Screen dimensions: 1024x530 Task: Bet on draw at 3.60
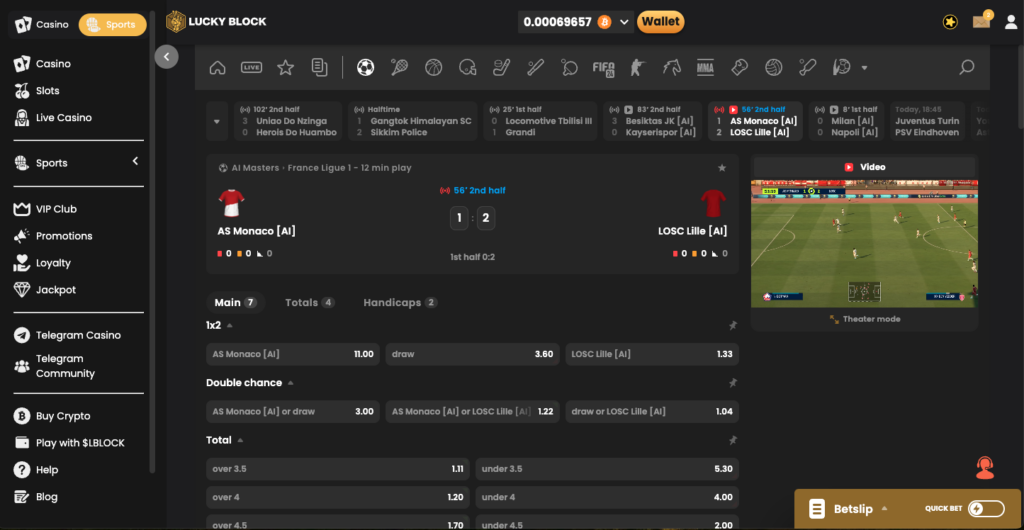(x=472, y=354)
